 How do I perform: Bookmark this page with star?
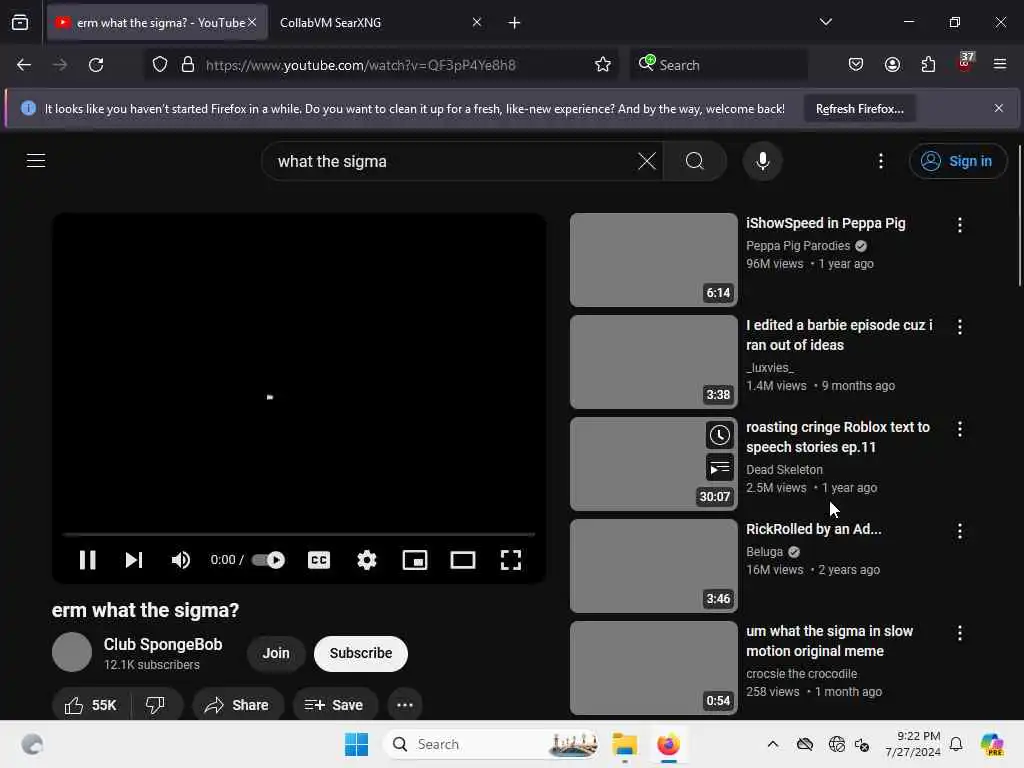(603, 65)
